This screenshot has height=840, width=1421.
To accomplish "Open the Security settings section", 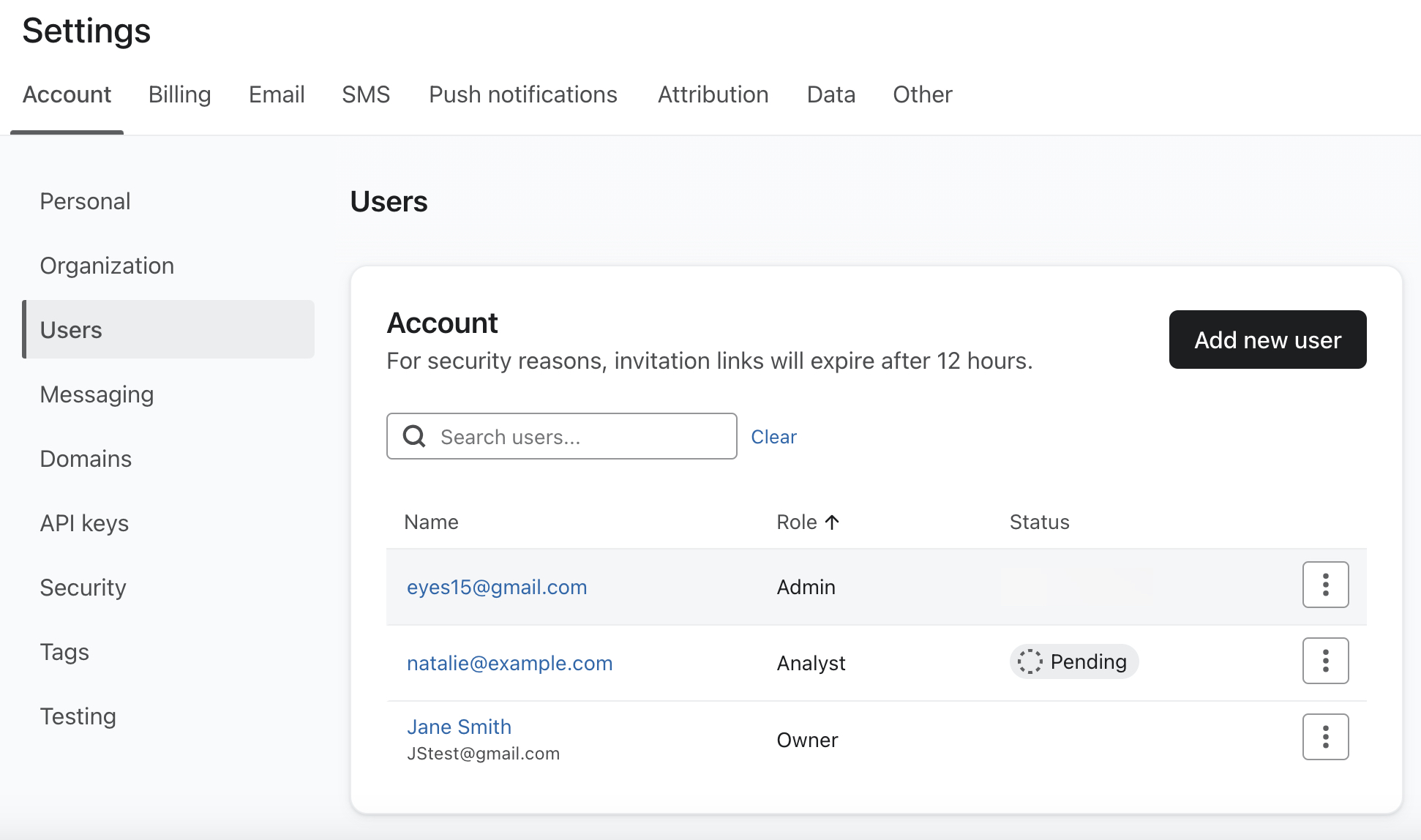I will click(x=84, y=587).
